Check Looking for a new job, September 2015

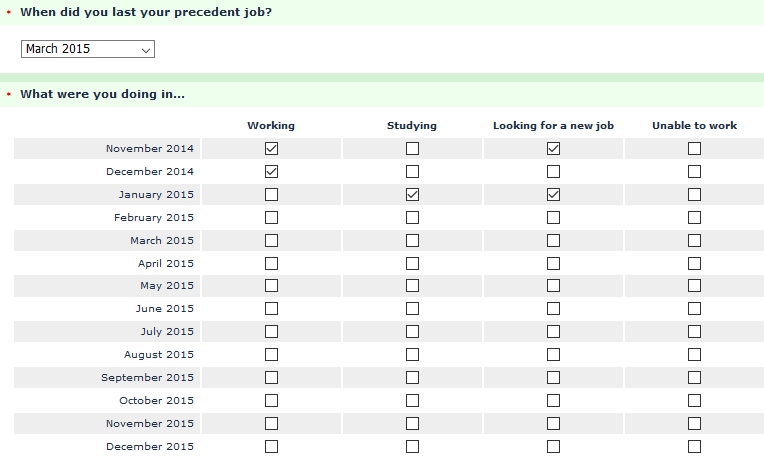[x=553, y=378]
